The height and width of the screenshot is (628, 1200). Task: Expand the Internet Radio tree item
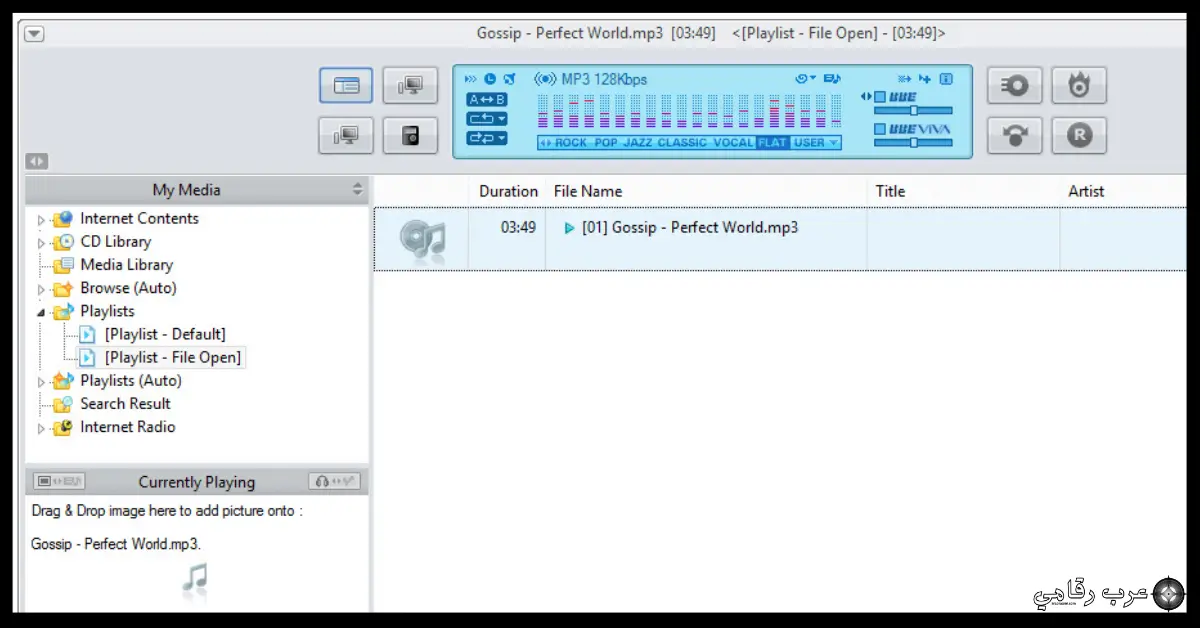(42, 427)
